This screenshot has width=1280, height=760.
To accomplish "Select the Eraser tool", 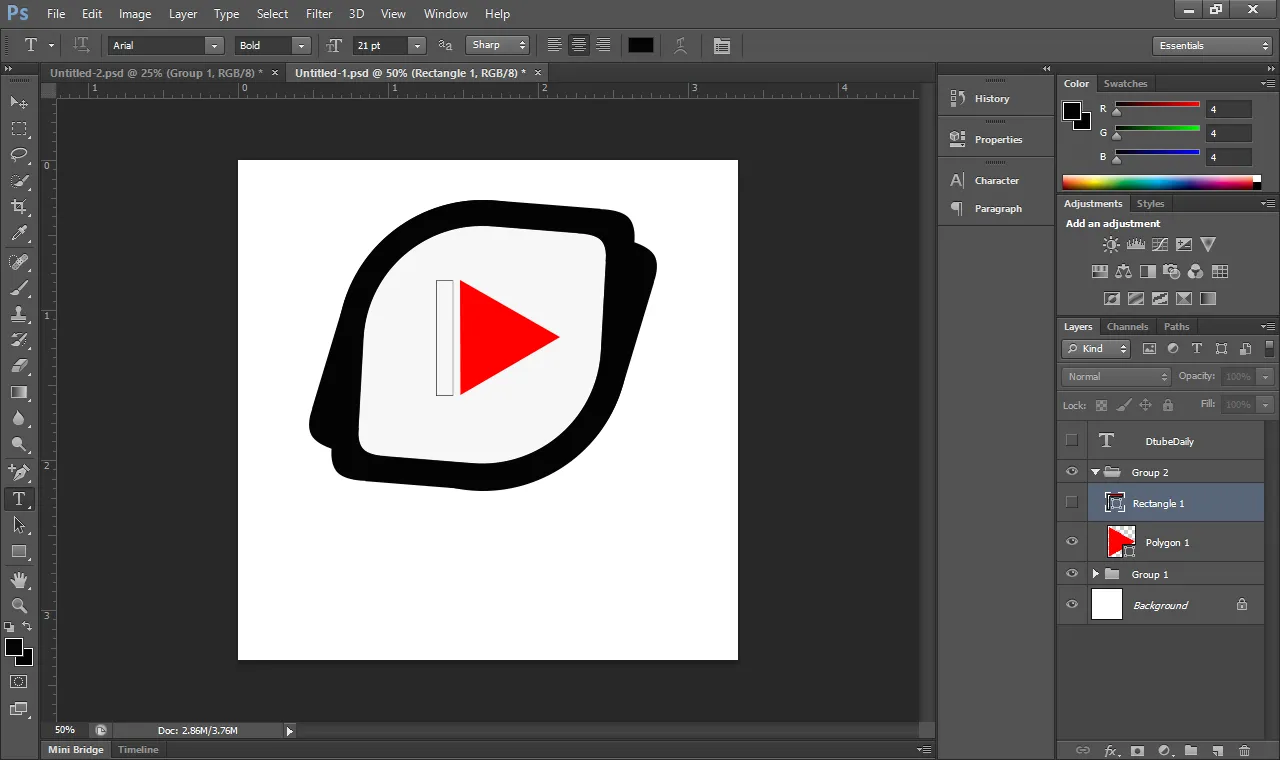I will pyautogui.click(x=19, y=366).
